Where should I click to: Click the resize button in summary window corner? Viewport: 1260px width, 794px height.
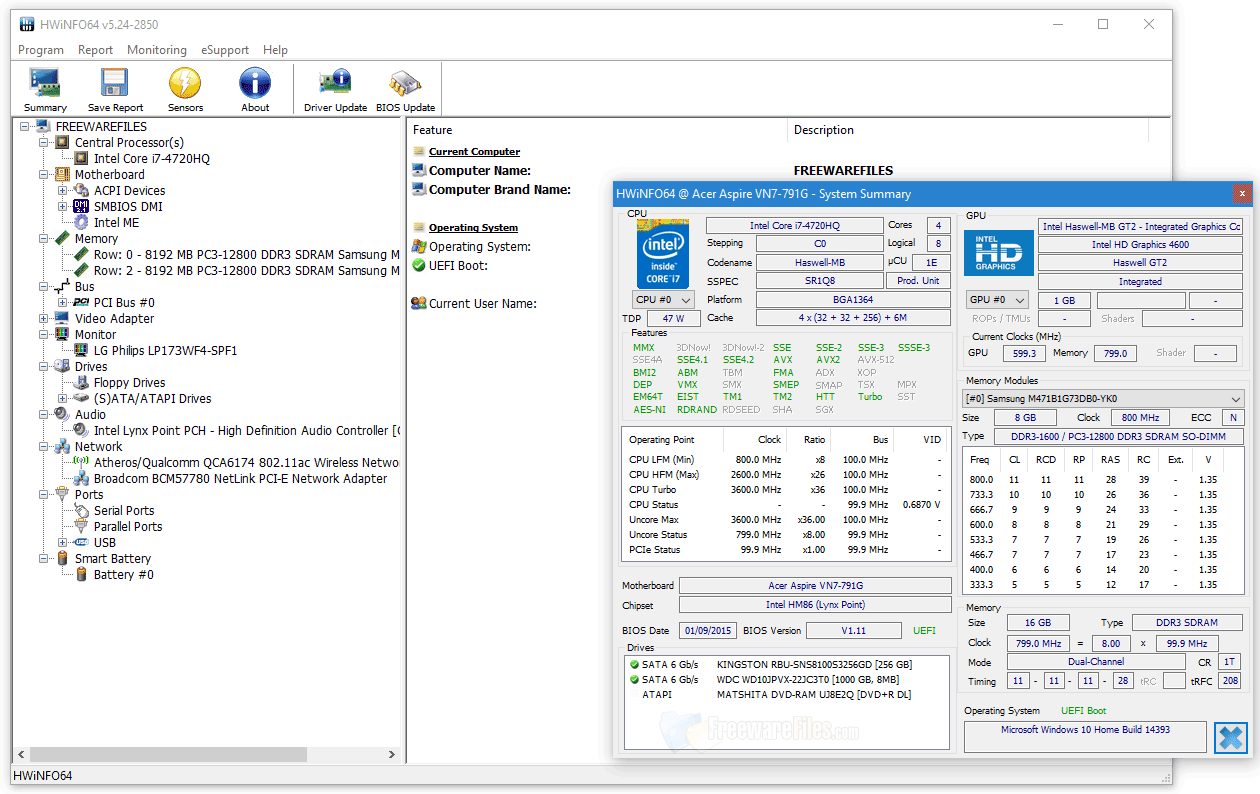coord(1231,738)
